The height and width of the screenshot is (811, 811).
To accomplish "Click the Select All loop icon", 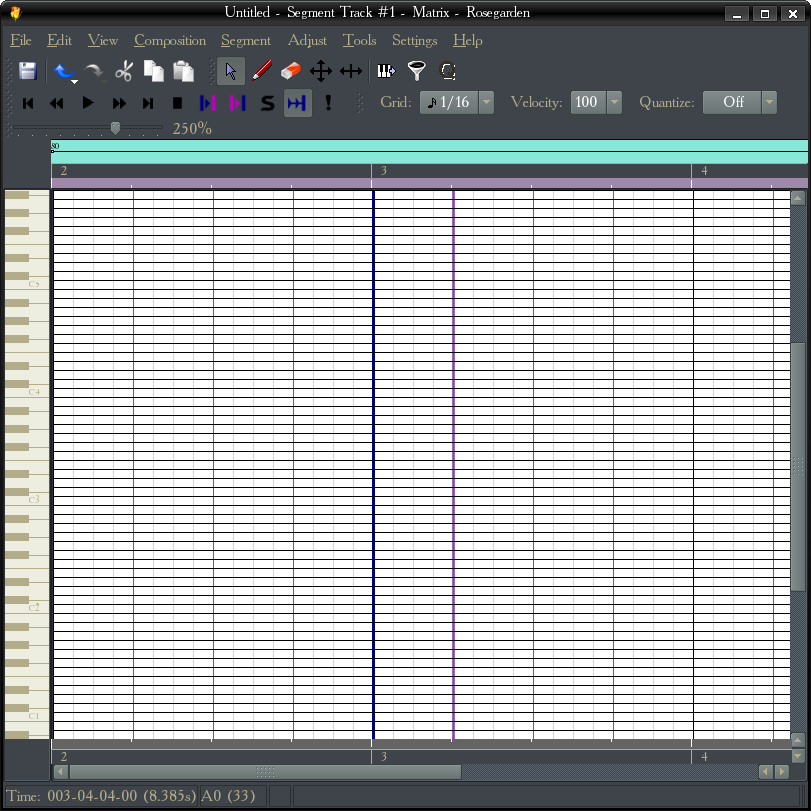I will 447,71.
